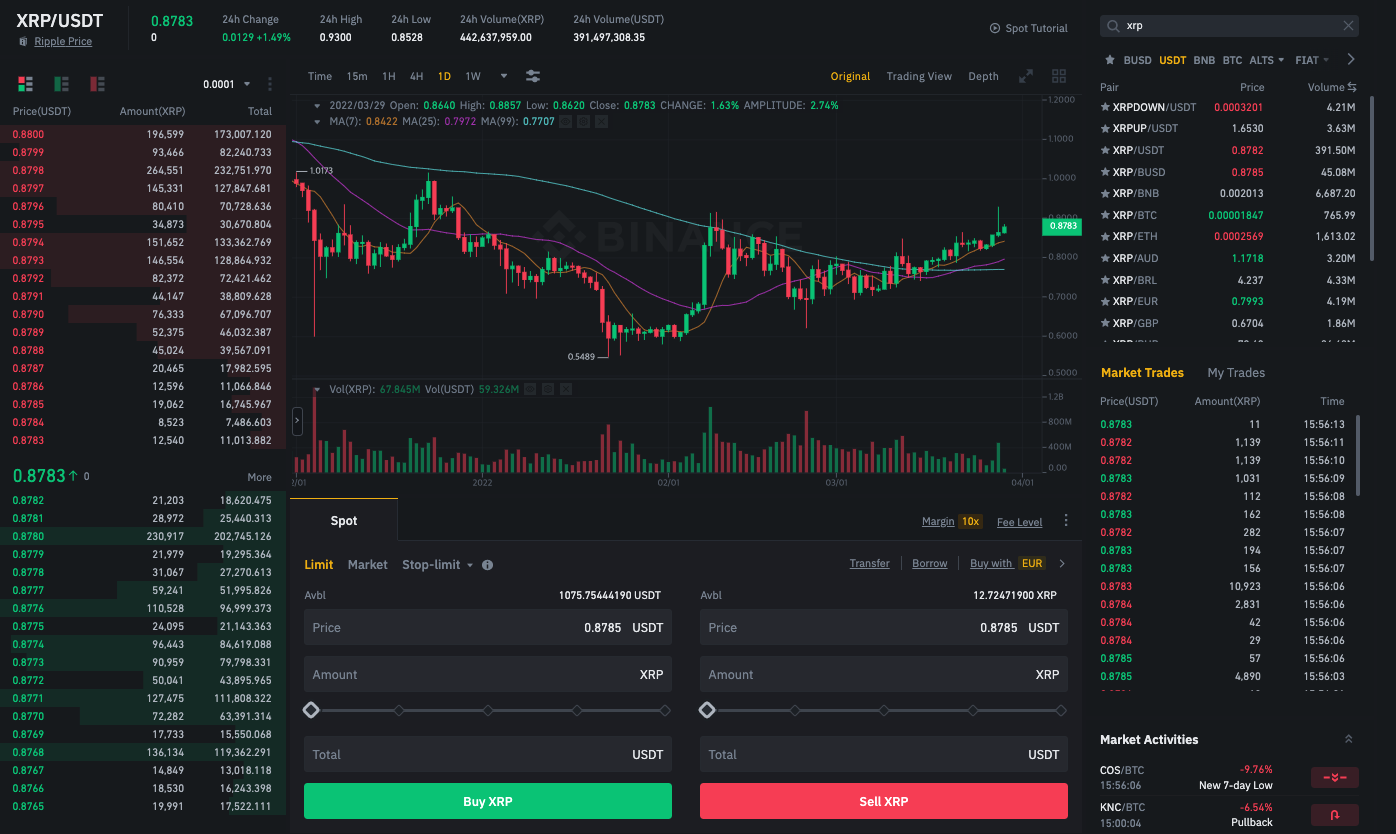Open the Transfer link
The height and width of the screenshot is (834, 1396).
(869, 564)
